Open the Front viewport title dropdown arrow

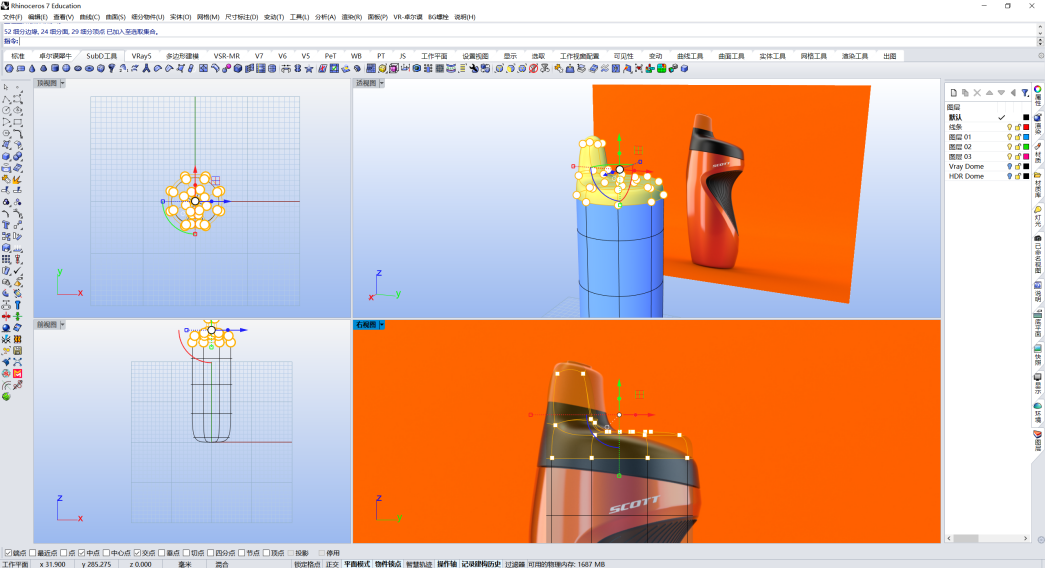(63, 325)
